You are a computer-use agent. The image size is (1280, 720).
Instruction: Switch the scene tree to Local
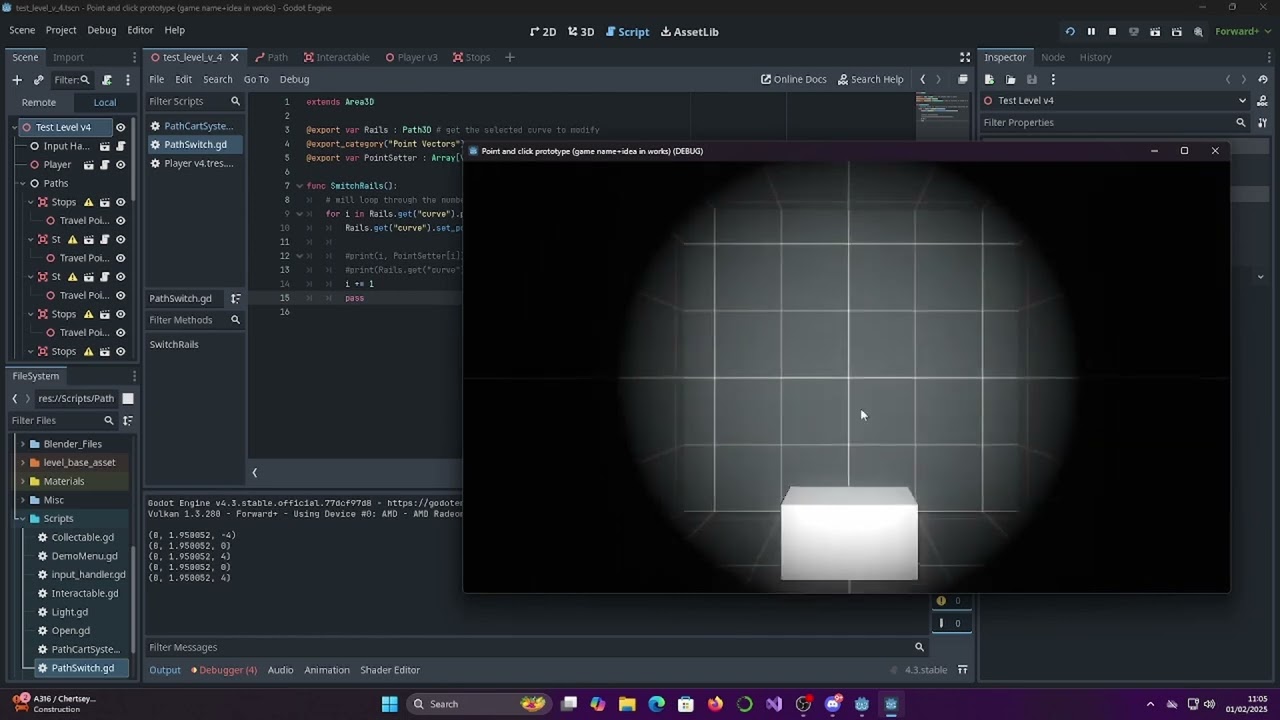tap(105, 102)
